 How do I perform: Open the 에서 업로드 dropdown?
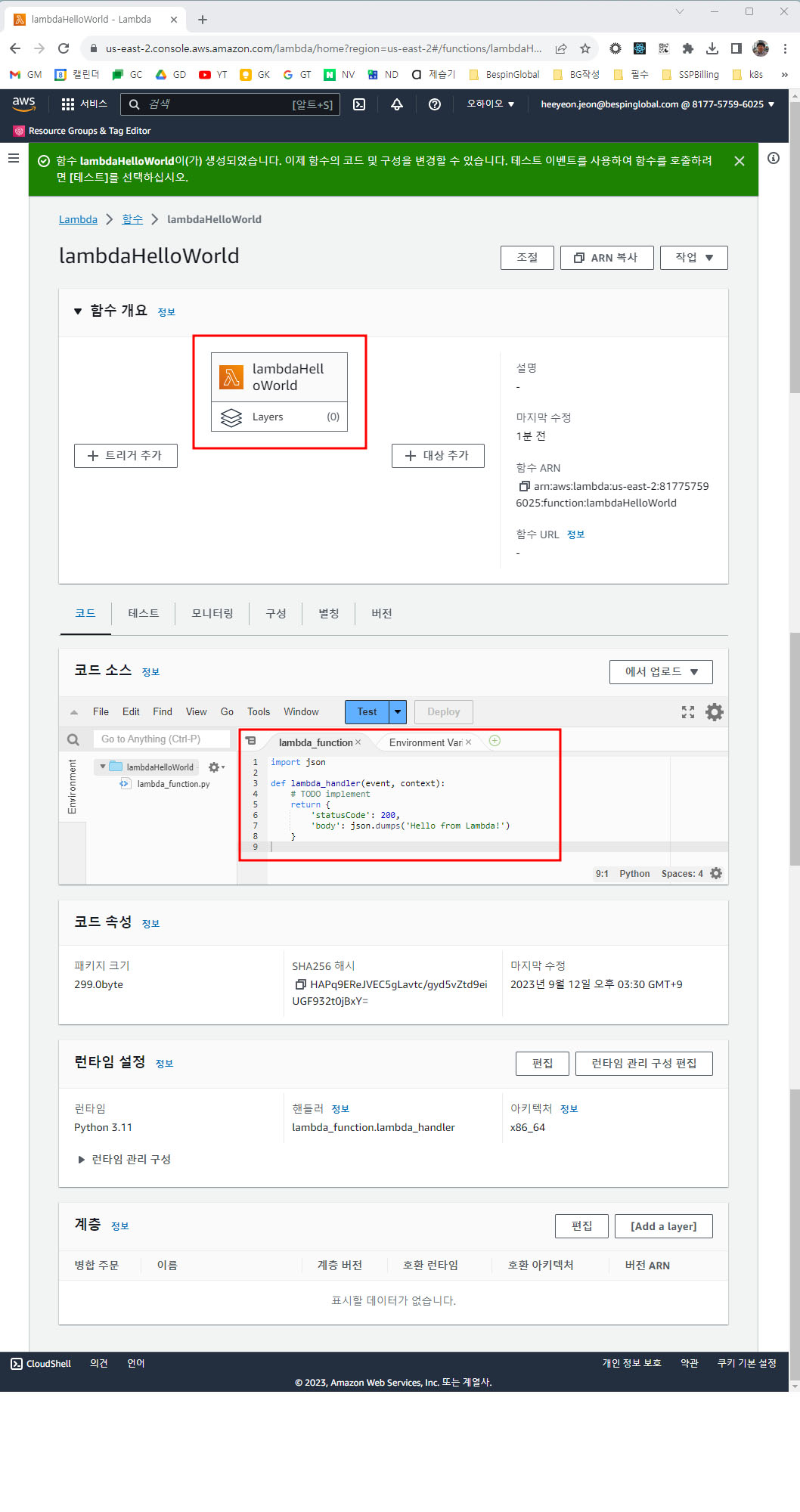point(661,671)
